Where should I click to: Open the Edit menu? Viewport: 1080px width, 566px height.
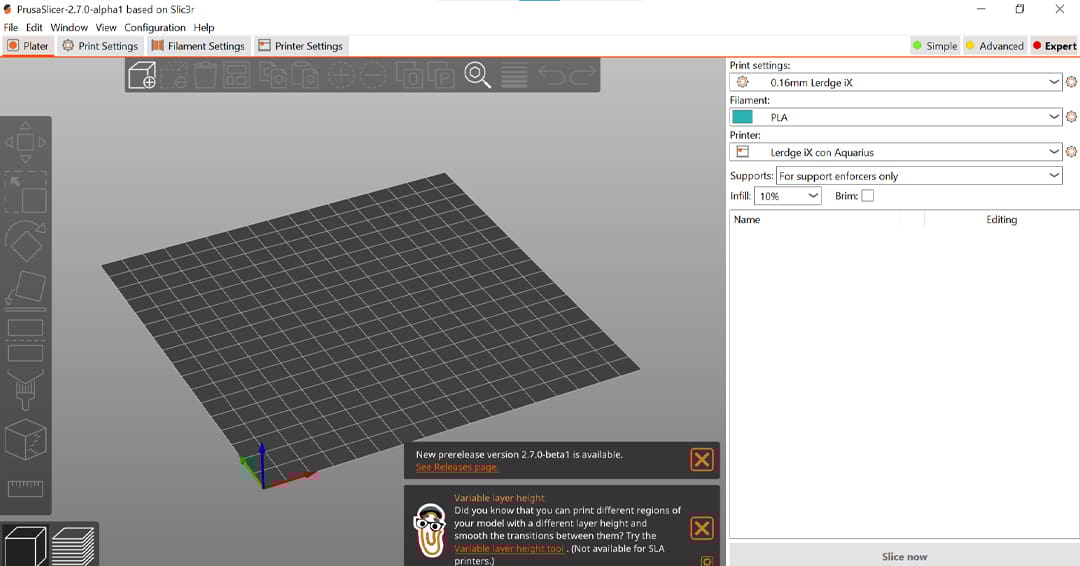tap(34, 28)
